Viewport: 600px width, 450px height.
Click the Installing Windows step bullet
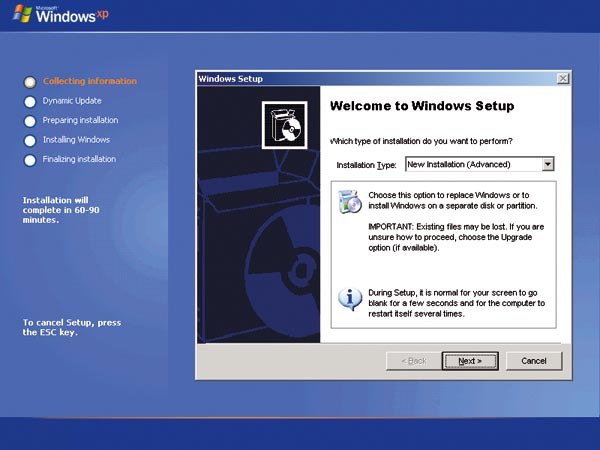(x=30, y=140)
